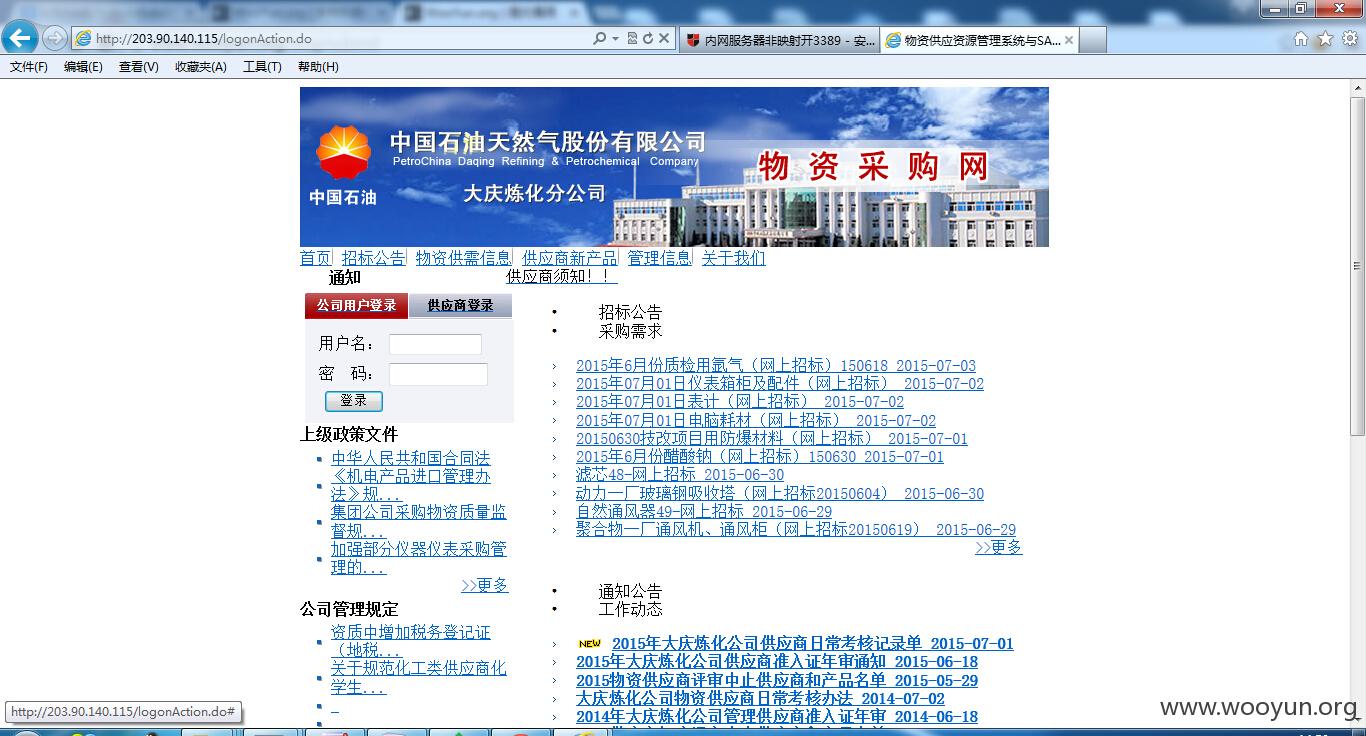
Task: Open 中华人民共和国合同法 policy link
Action: click(x=411, y=458)
